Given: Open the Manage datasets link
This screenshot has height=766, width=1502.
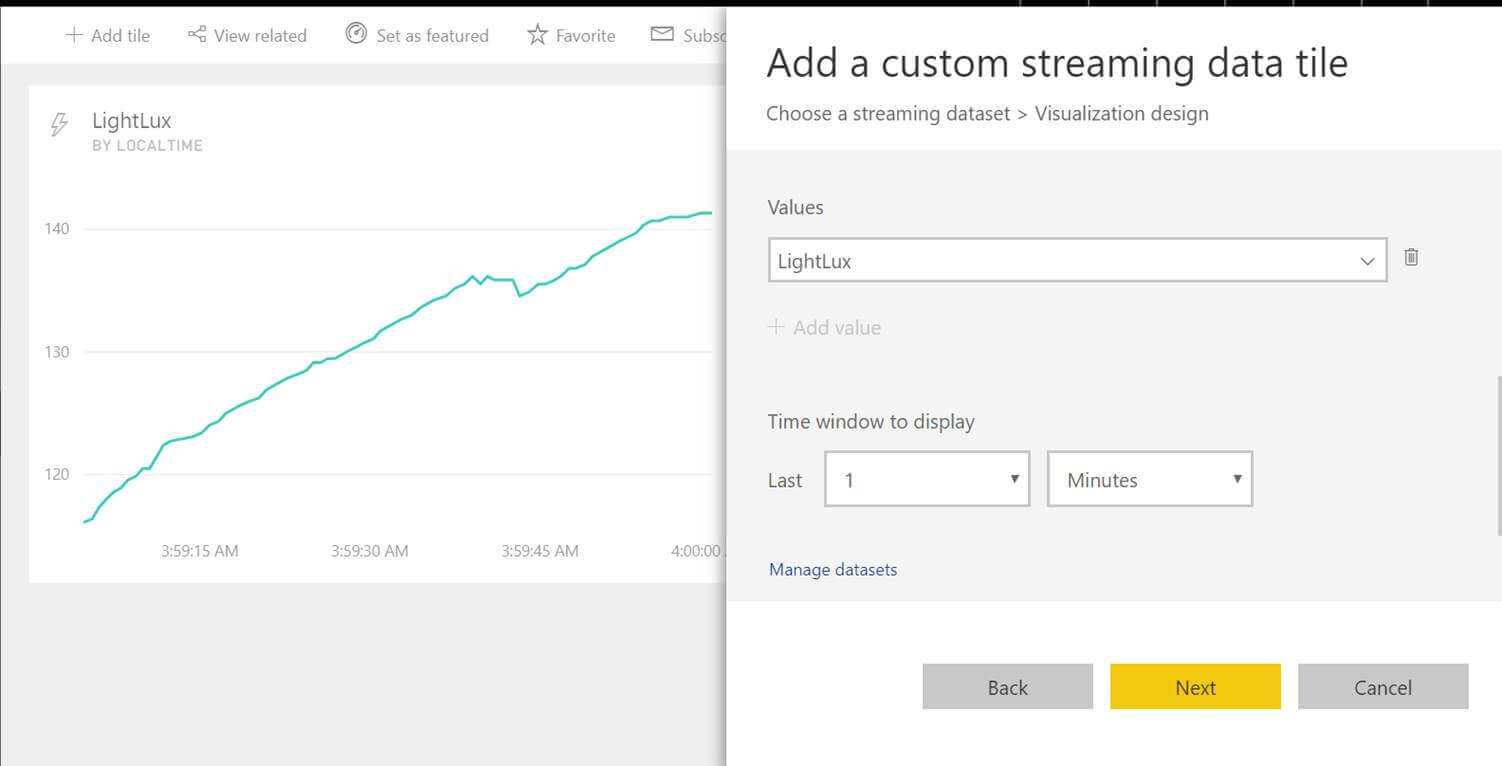Looking at the screenshot, I should [x=833, y=569].
